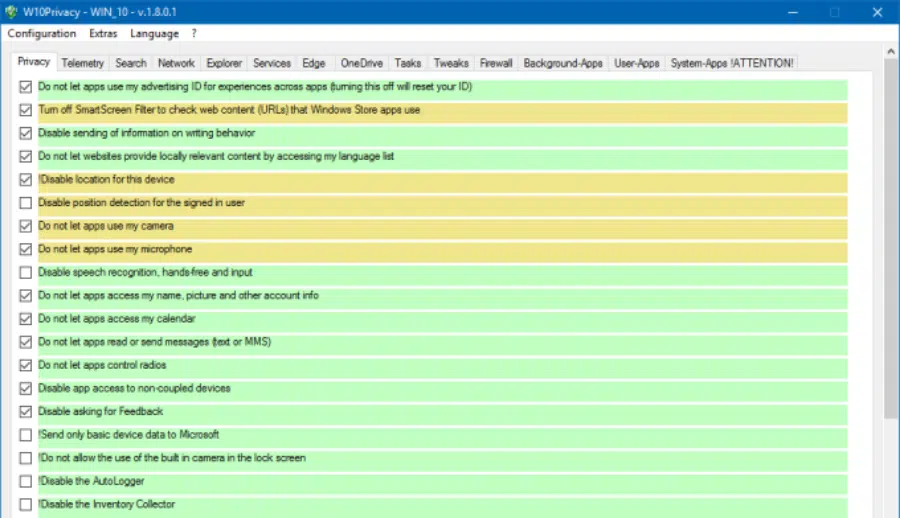900x518 pixels.
Task: Open the Extras menu
Action: click(x=103, y=33)
